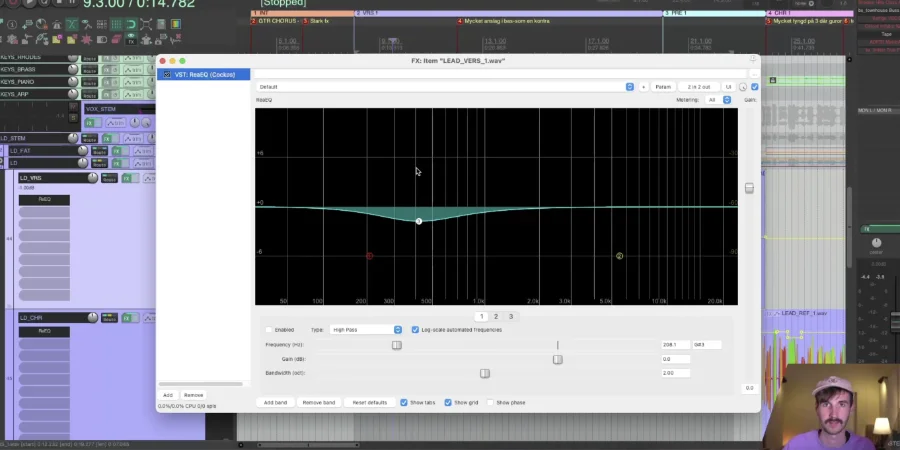This screenshot has width=900, height=450.
Task: Toggle Log-scale automated frequencies checkbox
Action: coord(415,329)
